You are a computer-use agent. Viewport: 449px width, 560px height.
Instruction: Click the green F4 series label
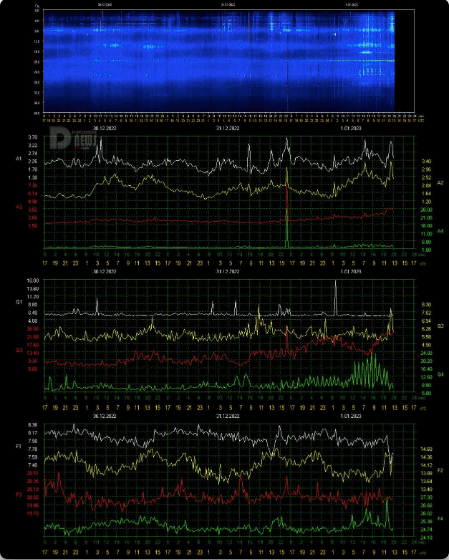coord(440,519)
